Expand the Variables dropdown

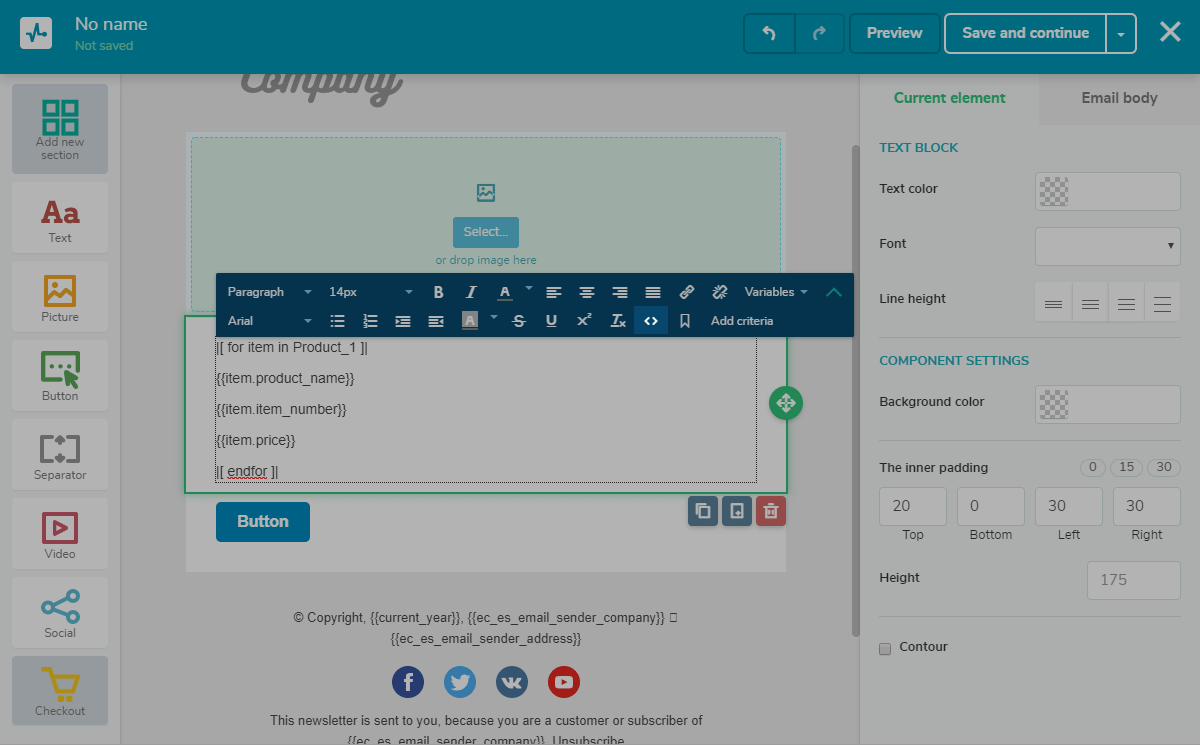(775, 292)
